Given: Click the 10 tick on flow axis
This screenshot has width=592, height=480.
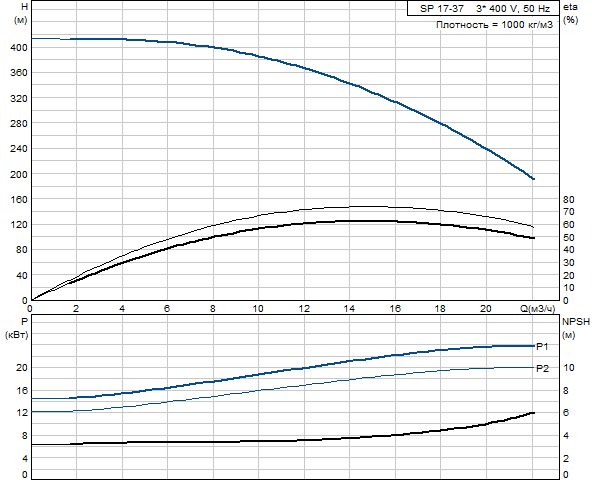Looking at the screenshot, I should (x=258, y=309).
